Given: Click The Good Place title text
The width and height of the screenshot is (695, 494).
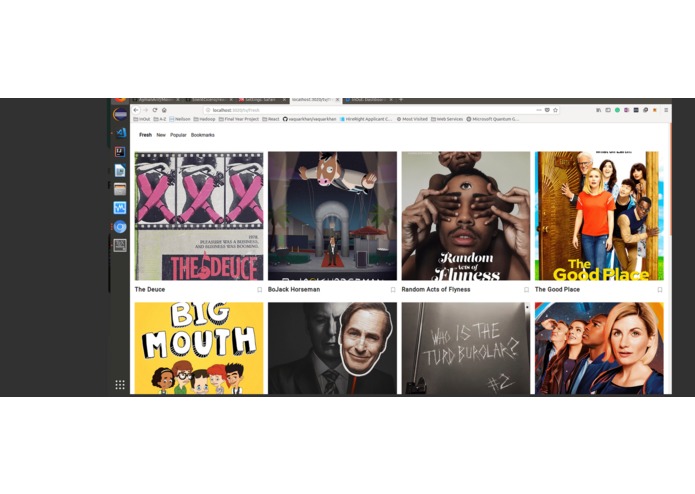Looking at the screenshot, I should 557,289.
